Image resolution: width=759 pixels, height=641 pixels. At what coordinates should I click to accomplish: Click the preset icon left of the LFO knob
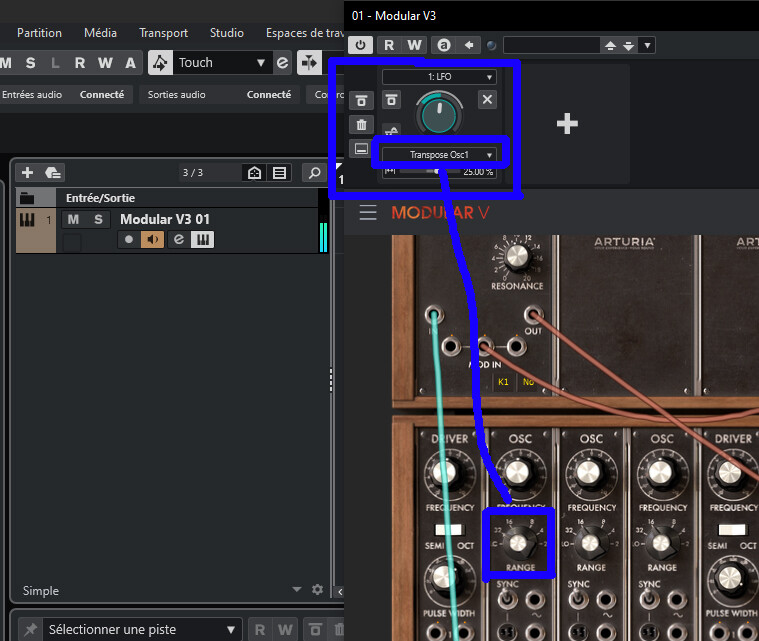click(x=392, y=100)
